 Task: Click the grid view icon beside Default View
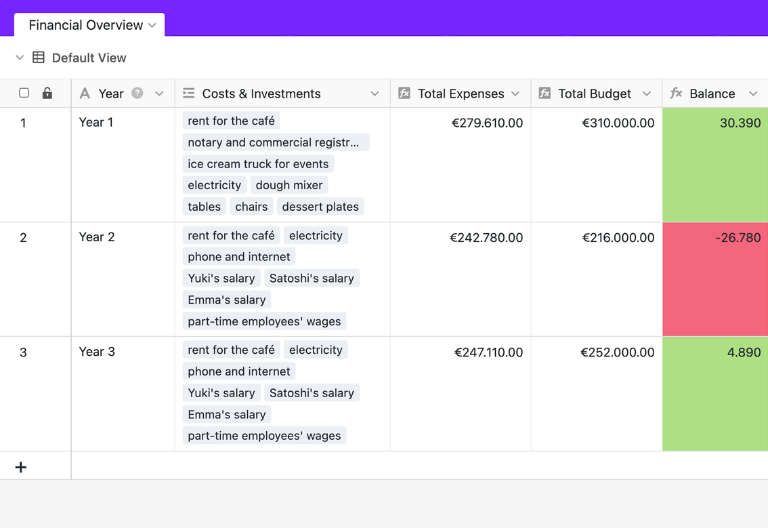click(38, 57)
